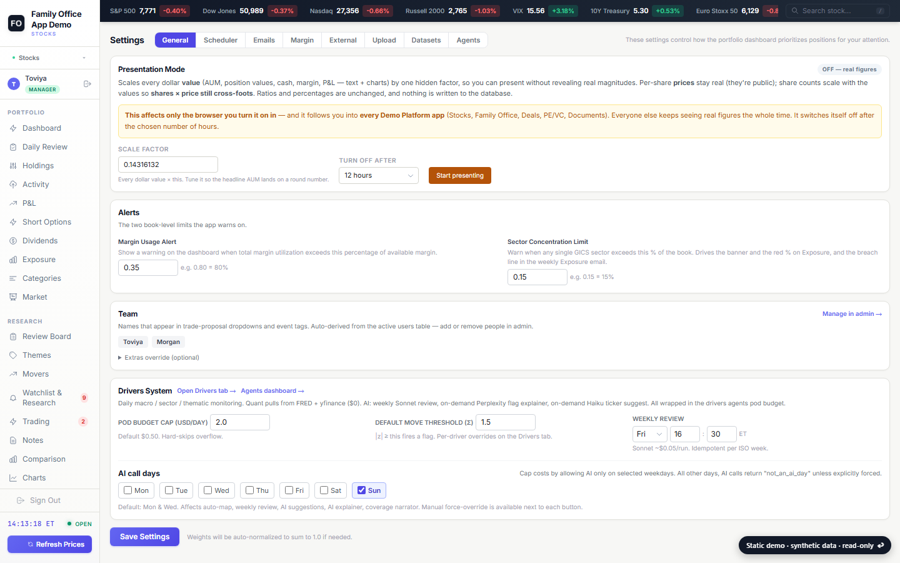Click the Dividends icon in sidebar

pyautogui.click(x=13, y=240)
